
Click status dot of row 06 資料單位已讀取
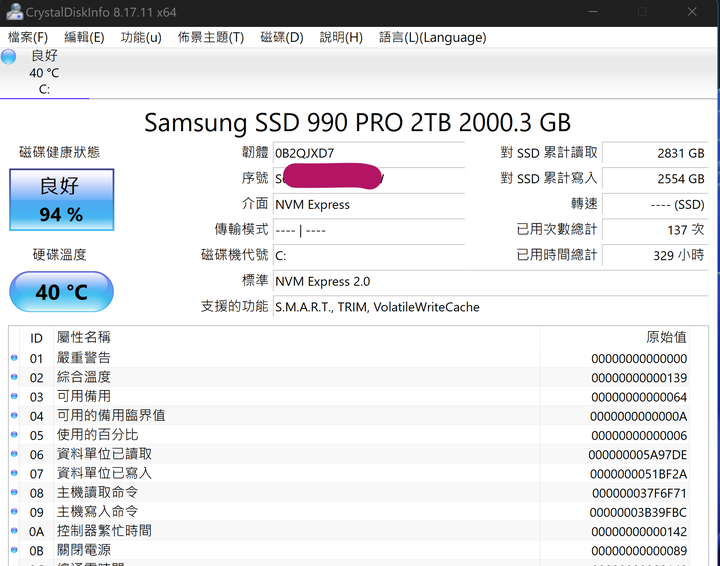14,454
